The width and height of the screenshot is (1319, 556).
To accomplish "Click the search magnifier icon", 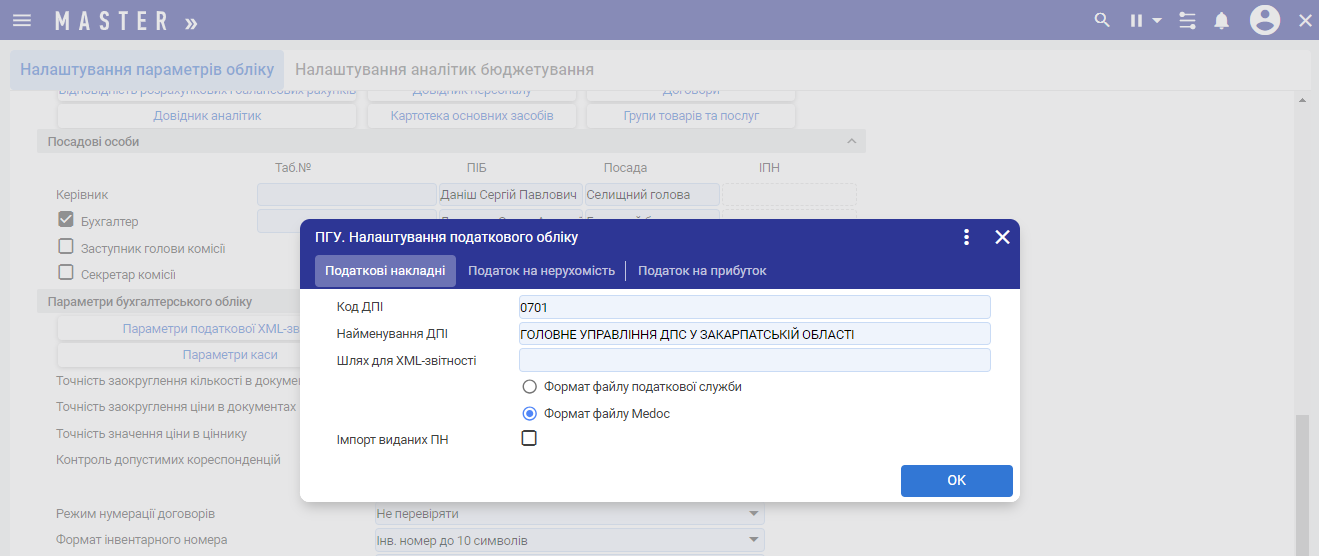I will (x=1102, y=20).
